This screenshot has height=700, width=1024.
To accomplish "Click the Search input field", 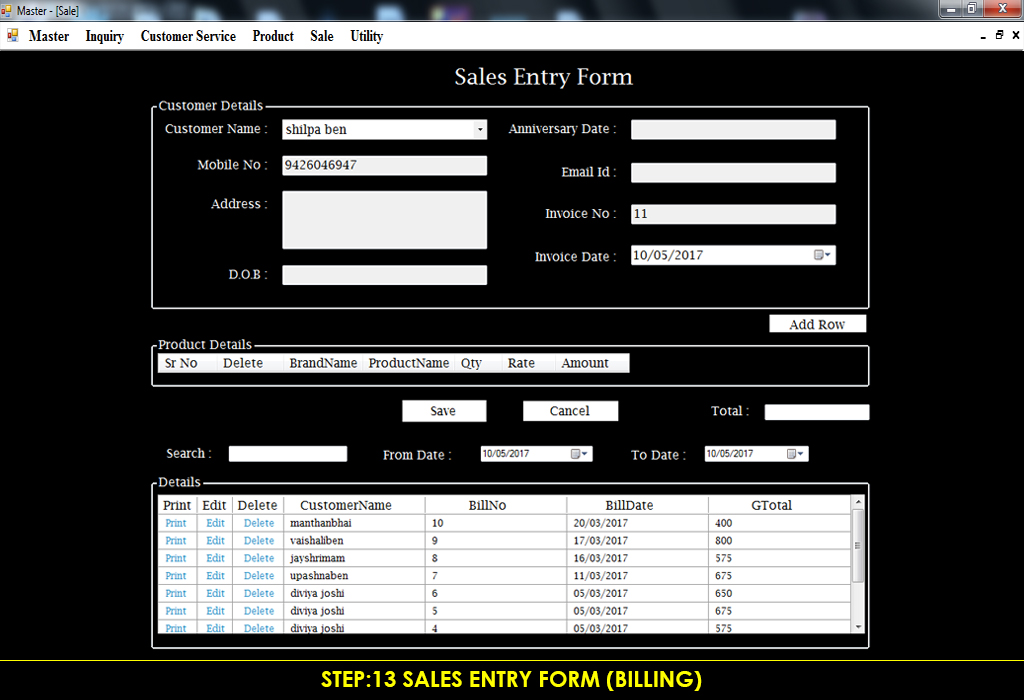I will coord(288,454).
